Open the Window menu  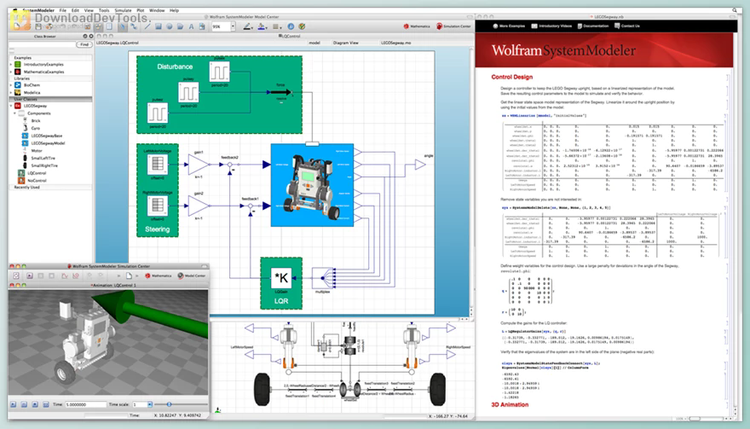pyautogui.click(x=157, y=10)
